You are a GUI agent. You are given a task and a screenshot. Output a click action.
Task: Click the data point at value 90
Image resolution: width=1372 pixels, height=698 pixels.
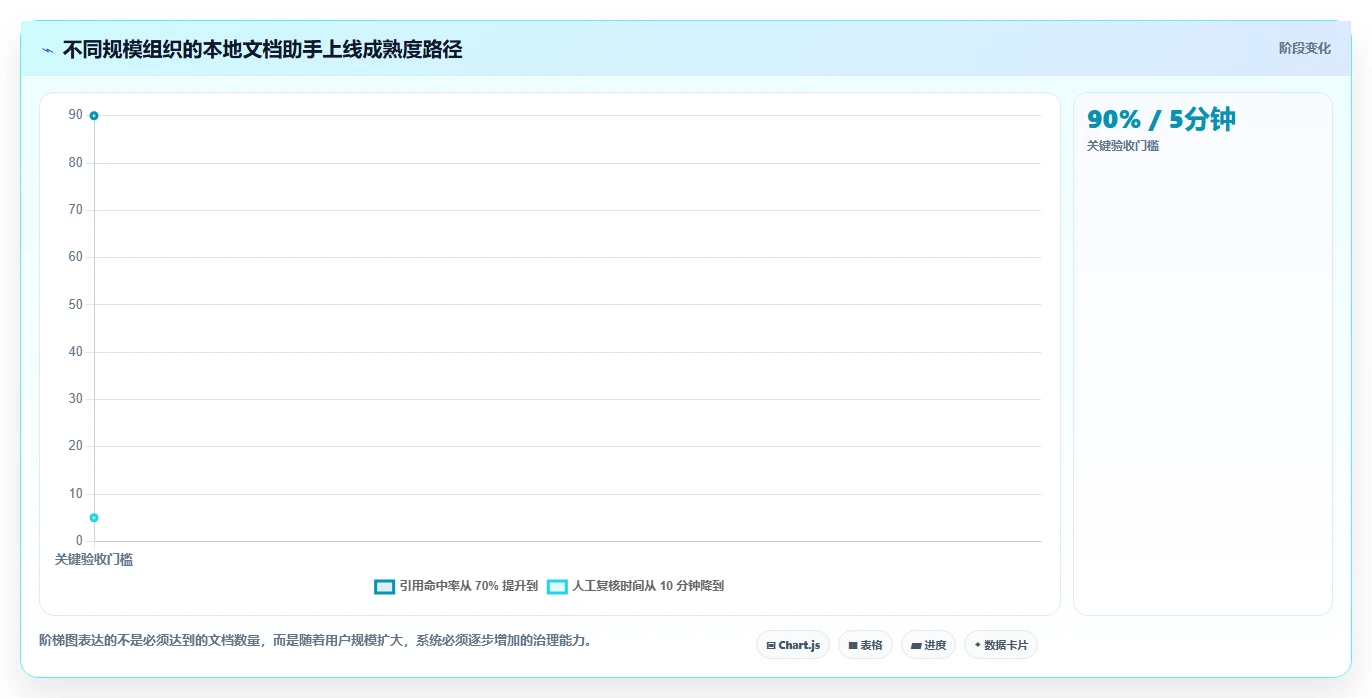pos(94,116)
